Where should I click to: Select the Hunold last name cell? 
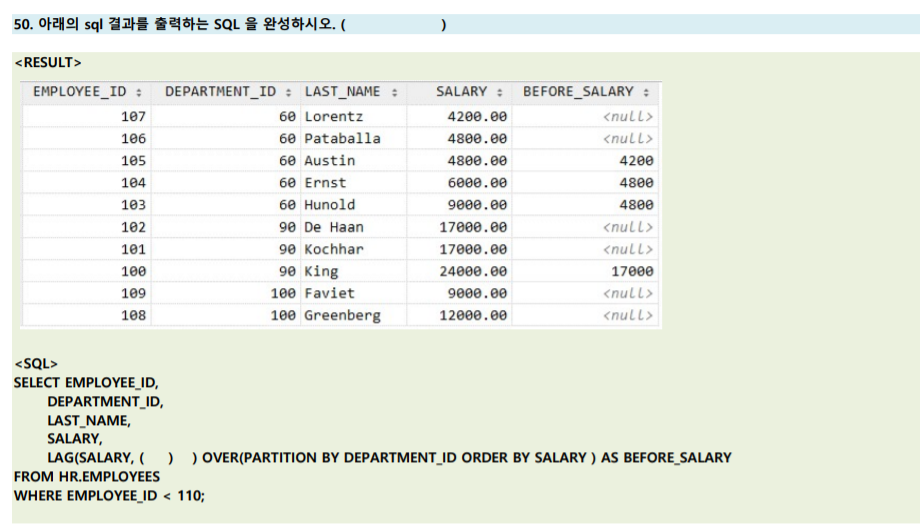(x=353, y=205)
